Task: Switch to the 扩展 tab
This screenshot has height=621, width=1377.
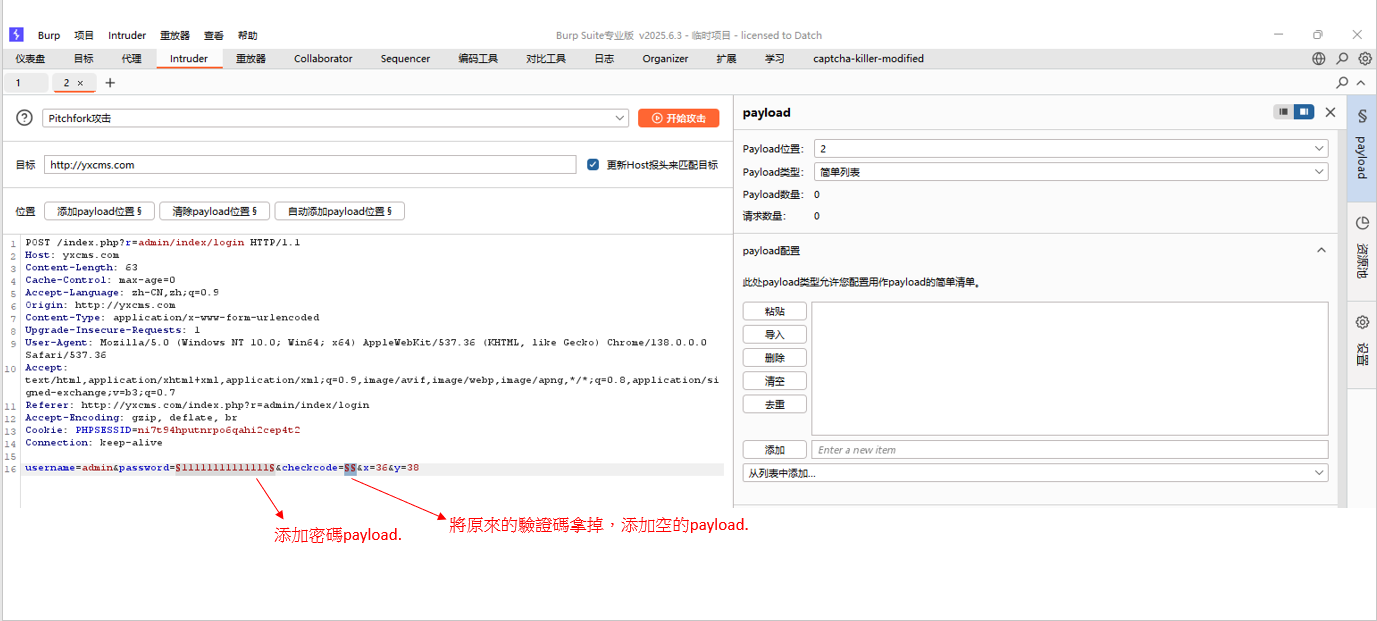Action: (726, 59)
